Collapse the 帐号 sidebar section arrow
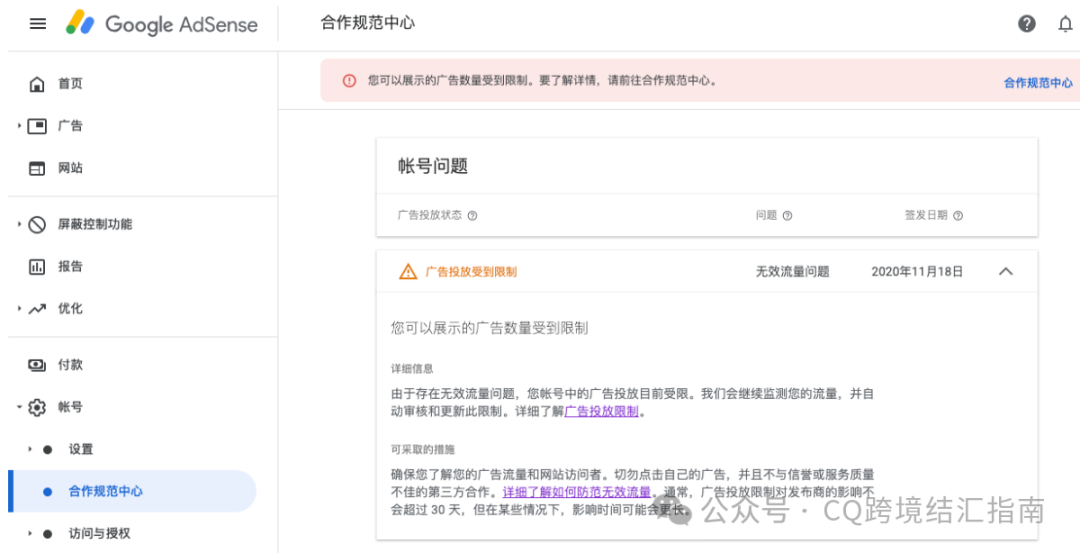The height and width of the screenshot is (553, 1080). click(x=19, y=407)
